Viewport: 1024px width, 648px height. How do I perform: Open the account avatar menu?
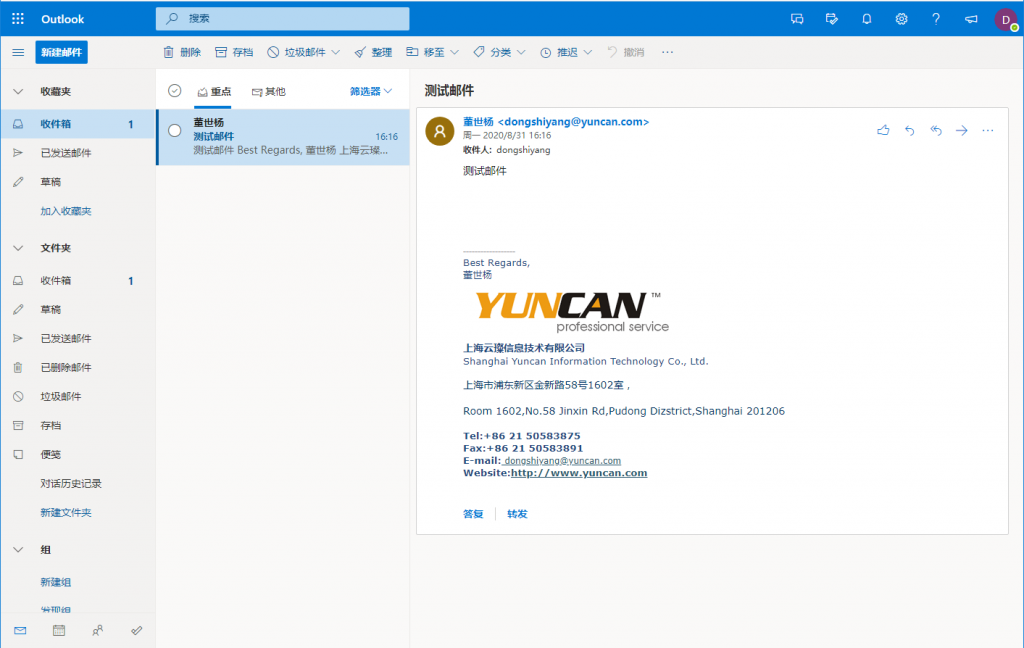point(1006,20)
